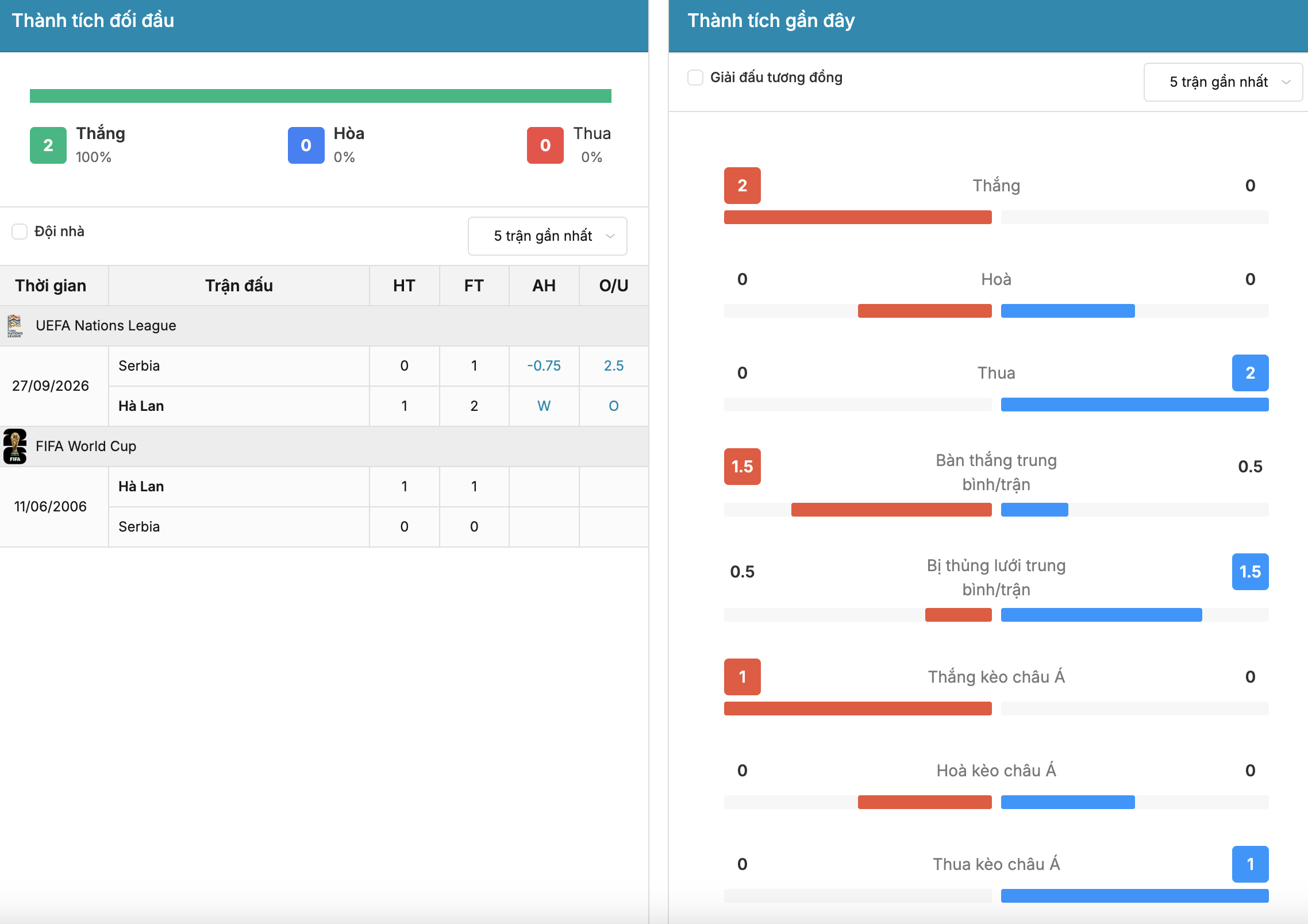The image size is (1308, 924).
Task: Click the O/U column header
Action: (x=614, y=286)
